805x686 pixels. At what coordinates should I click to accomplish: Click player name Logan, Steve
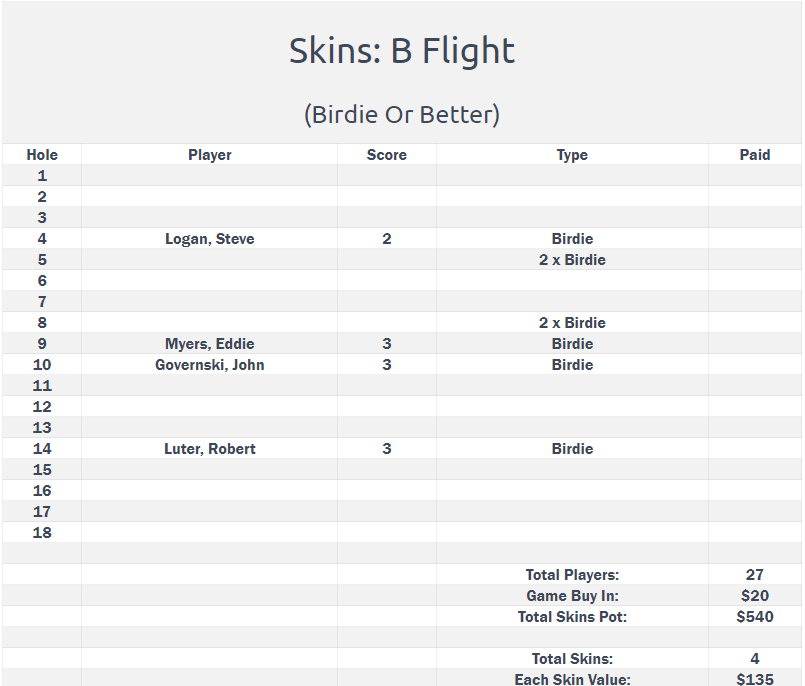point(209,239)
